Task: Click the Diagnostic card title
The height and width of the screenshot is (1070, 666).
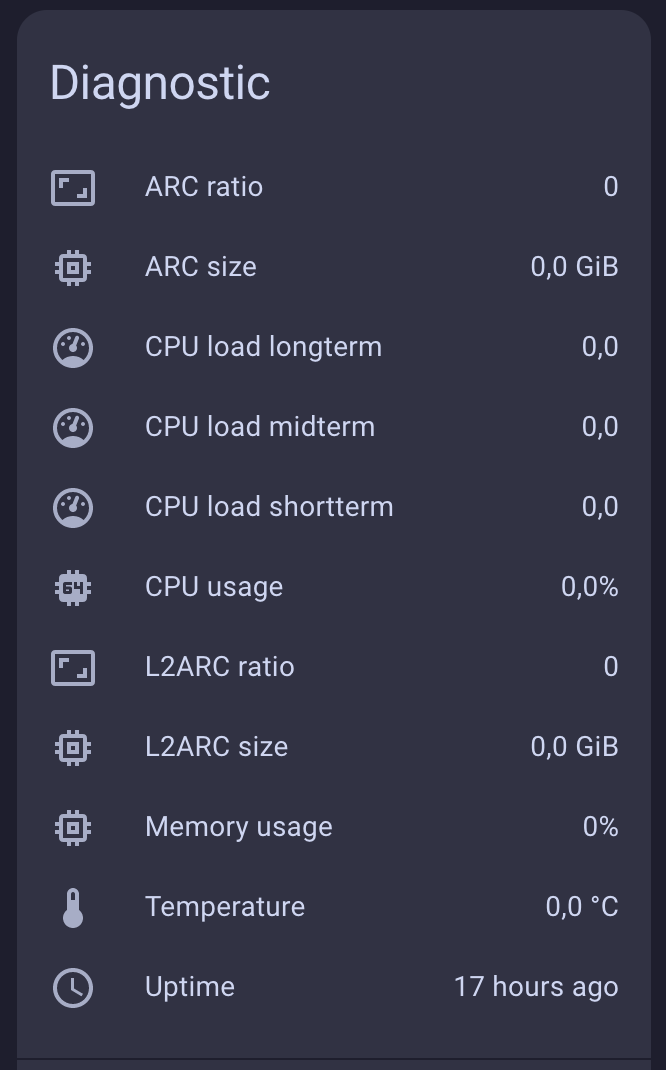Action: pos(158,82)
